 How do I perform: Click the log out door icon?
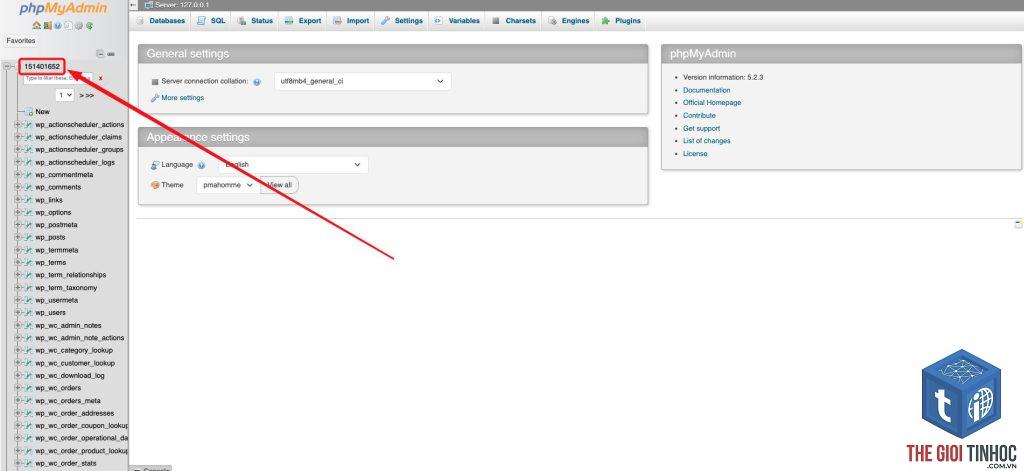click(48, 25)
